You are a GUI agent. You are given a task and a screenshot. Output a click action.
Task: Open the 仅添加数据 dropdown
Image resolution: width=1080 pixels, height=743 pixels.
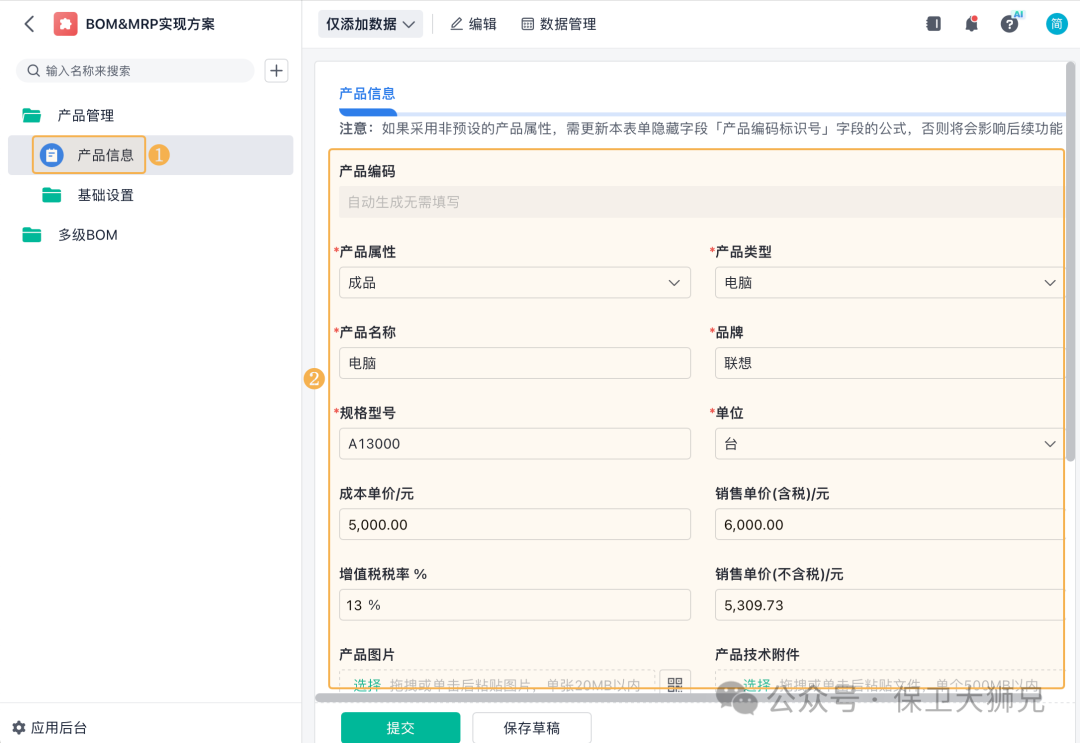[x=370, y=24]
